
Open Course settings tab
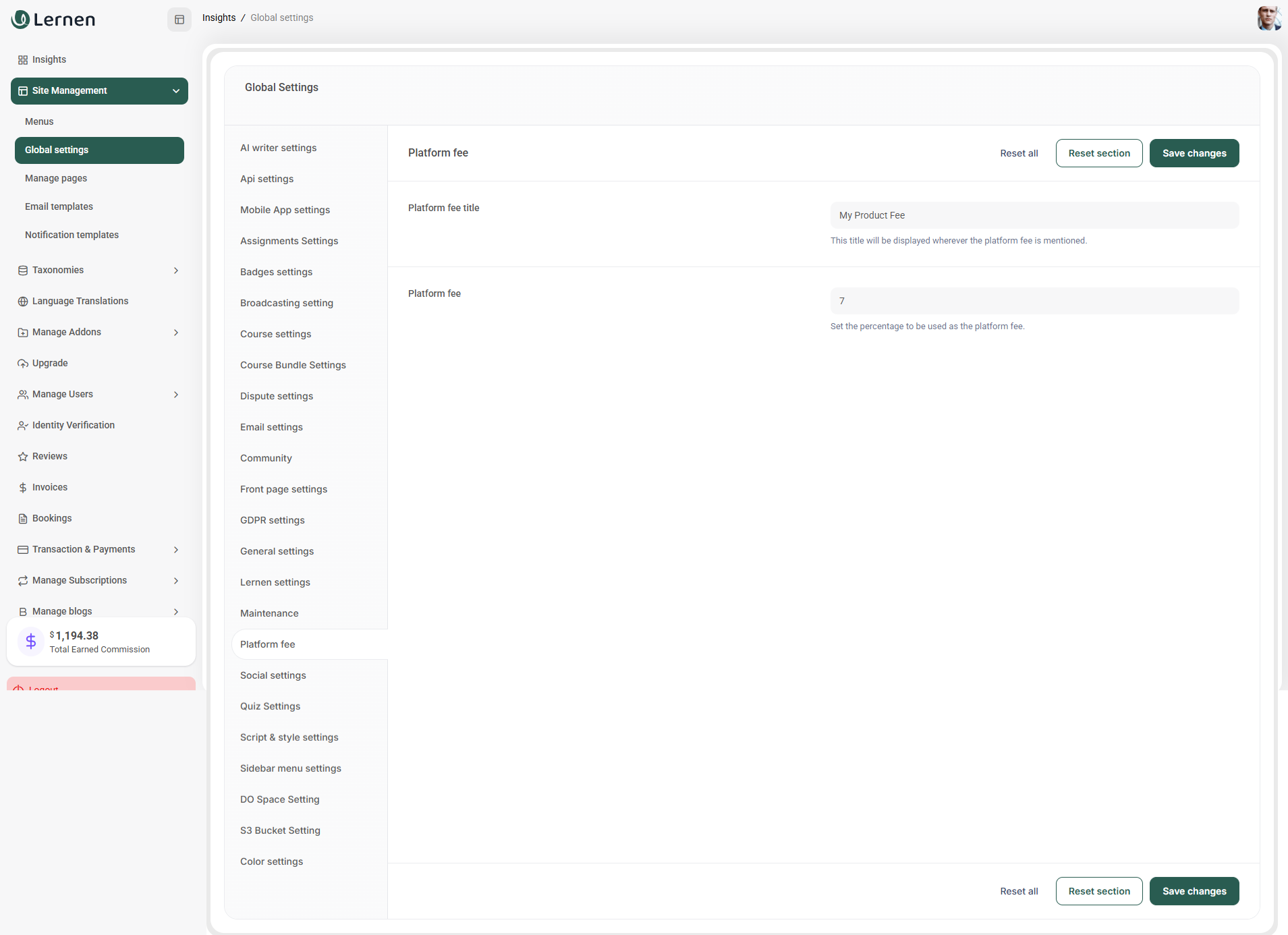coord(275,334)
